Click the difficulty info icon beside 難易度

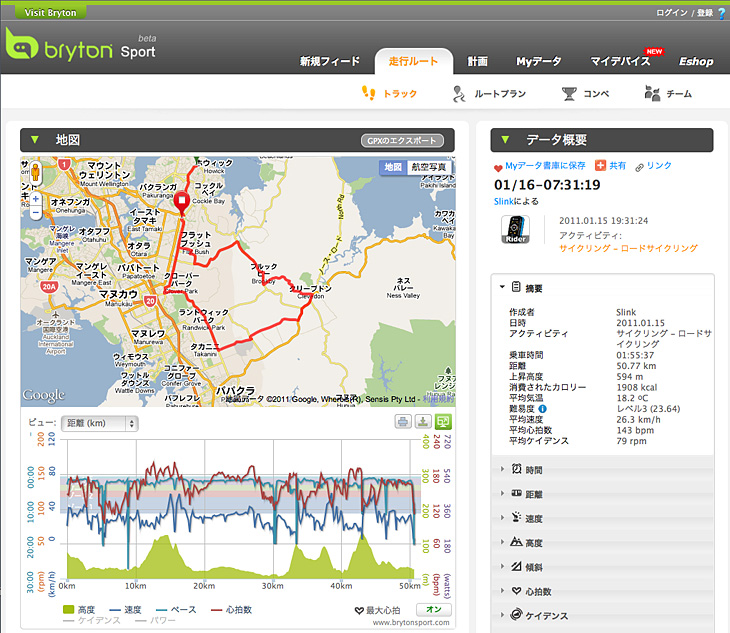(542, 409)
